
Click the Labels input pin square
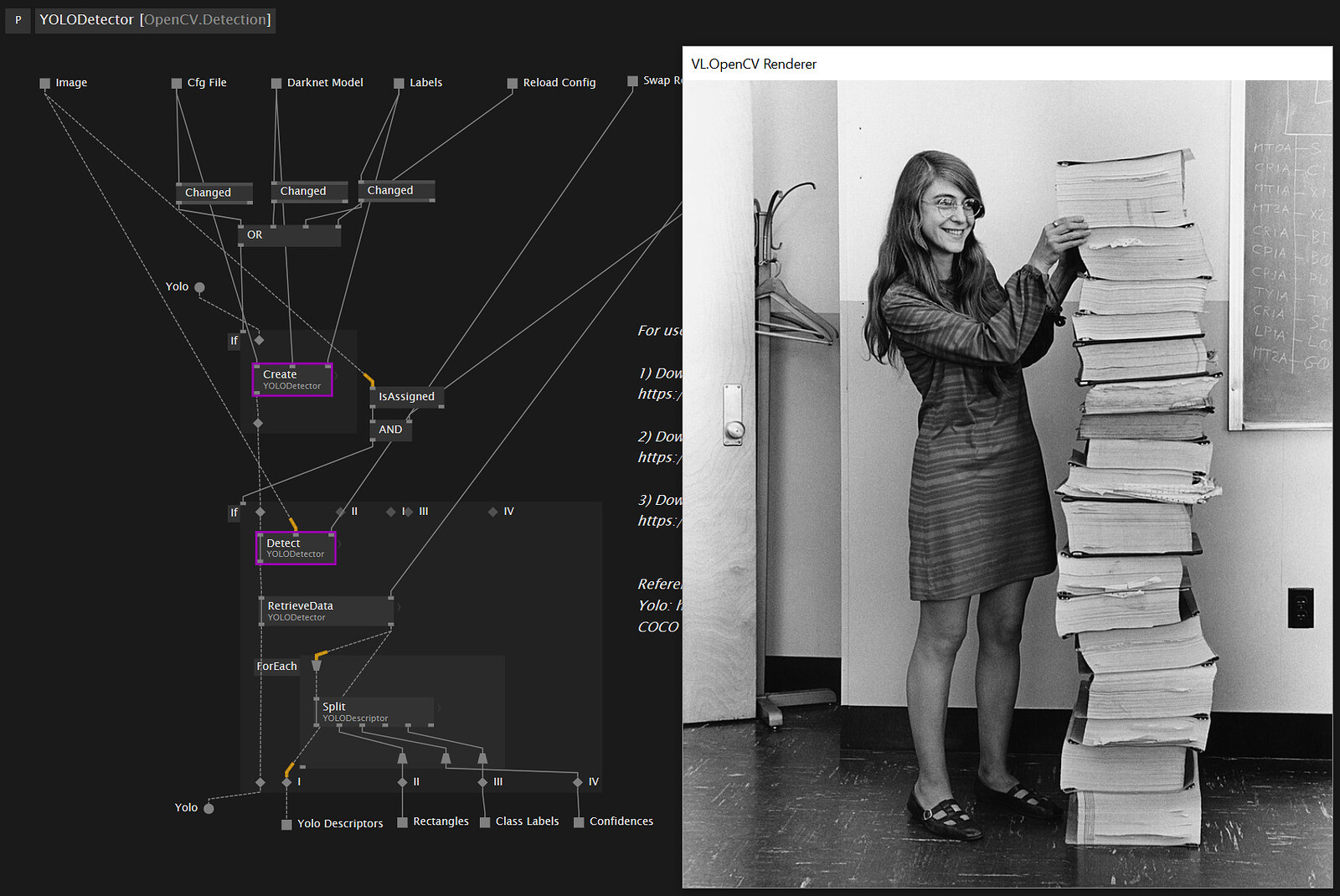point(399,83)
